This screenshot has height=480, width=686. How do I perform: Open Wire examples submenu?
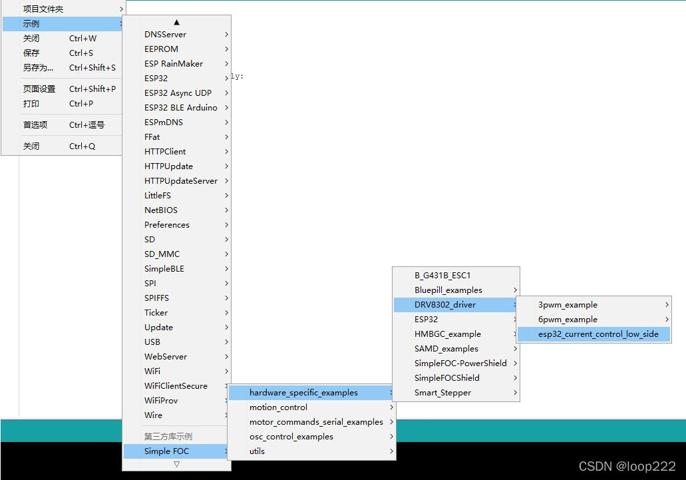(x=177, y=415)
